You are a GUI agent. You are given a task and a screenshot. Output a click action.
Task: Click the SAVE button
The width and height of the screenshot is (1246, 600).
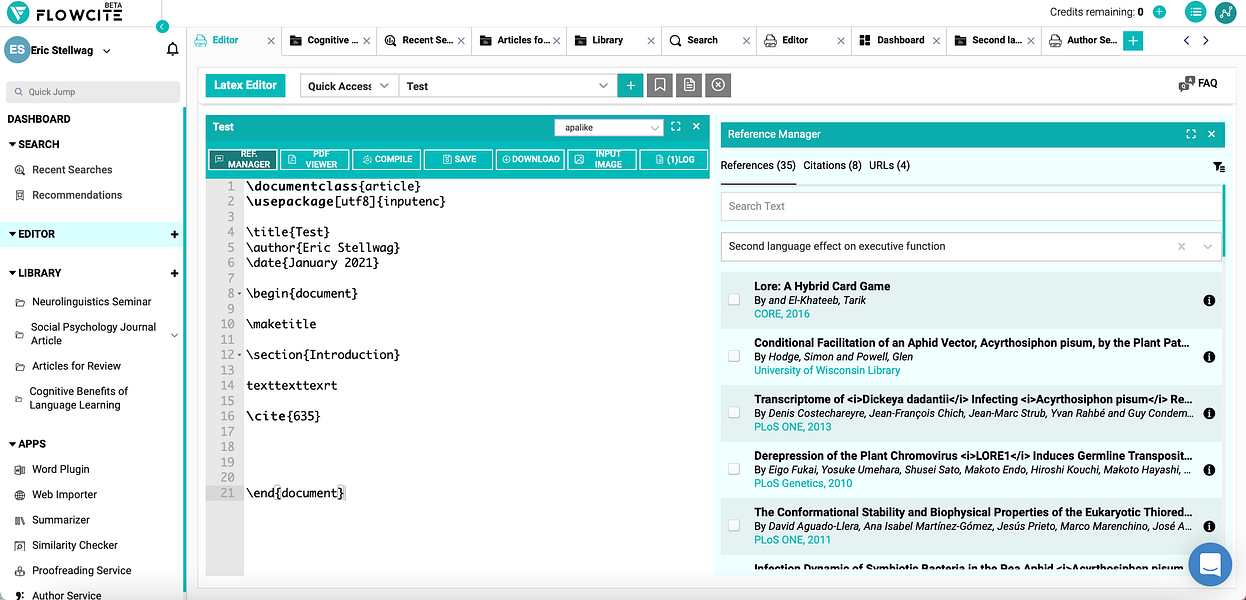coord(458,159)
